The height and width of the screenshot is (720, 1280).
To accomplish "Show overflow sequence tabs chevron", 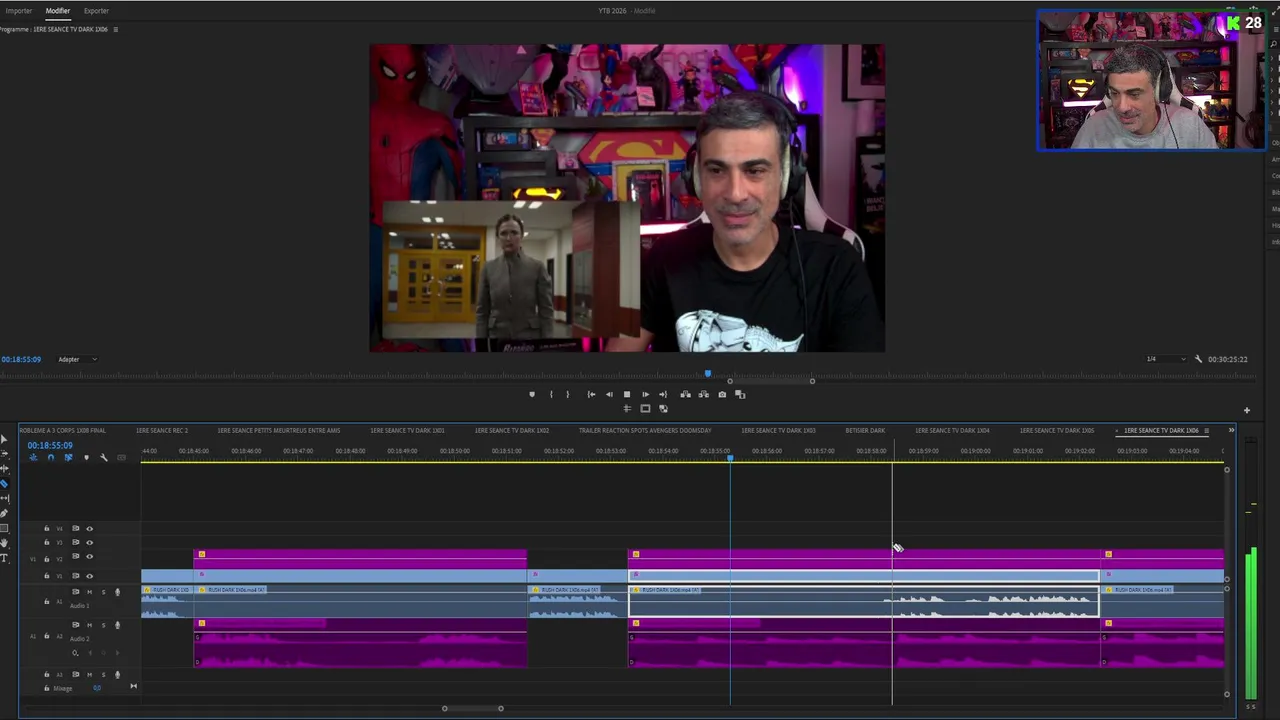I will [1231, 430].
